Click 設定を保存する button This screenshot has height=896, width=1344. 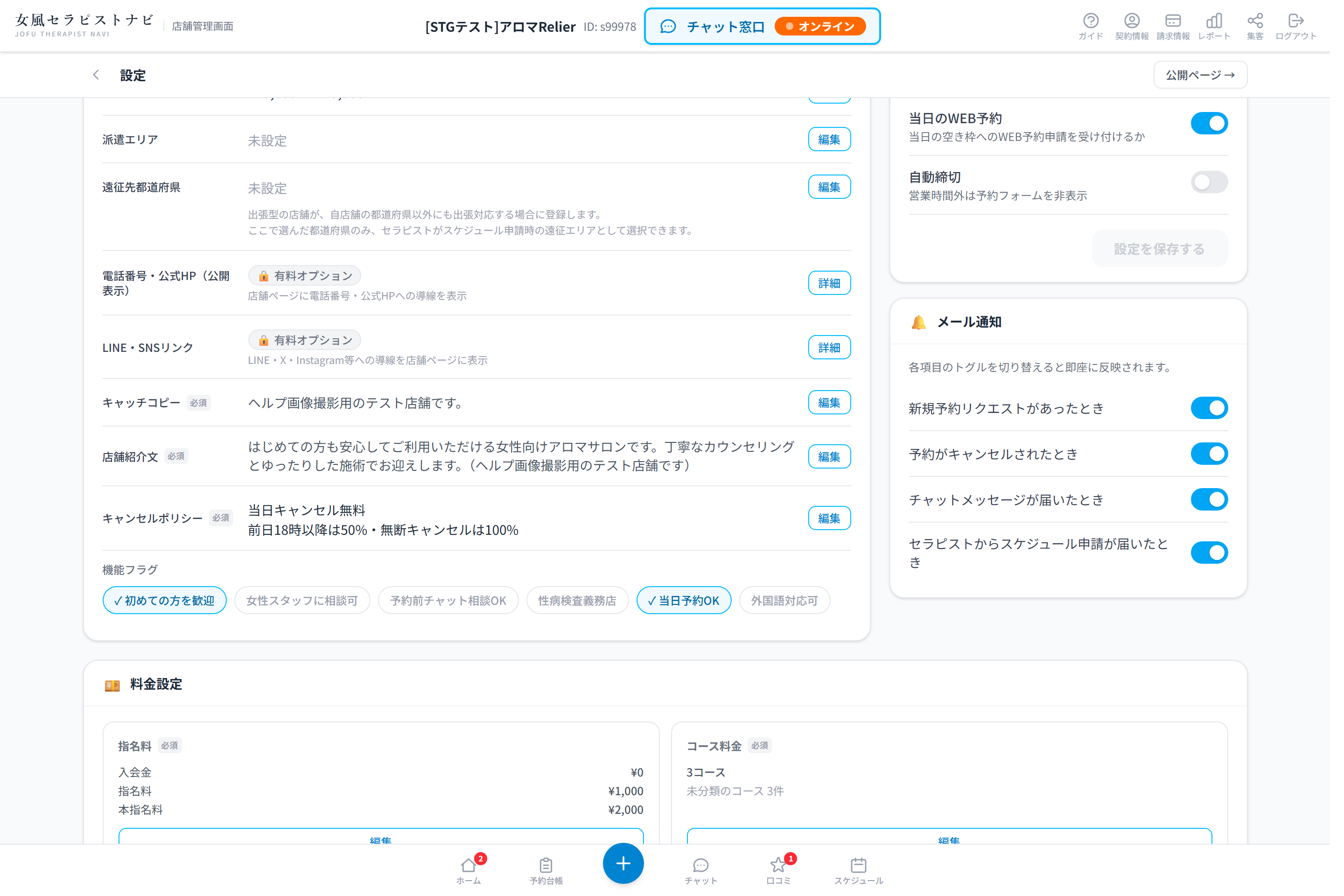coord(1171,252)
